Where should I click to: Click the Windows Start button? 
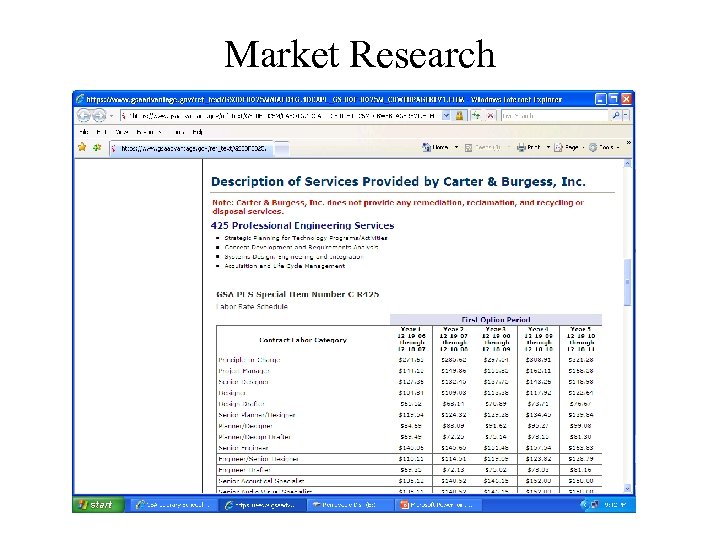pyautogui.click(x=98, y=505)
